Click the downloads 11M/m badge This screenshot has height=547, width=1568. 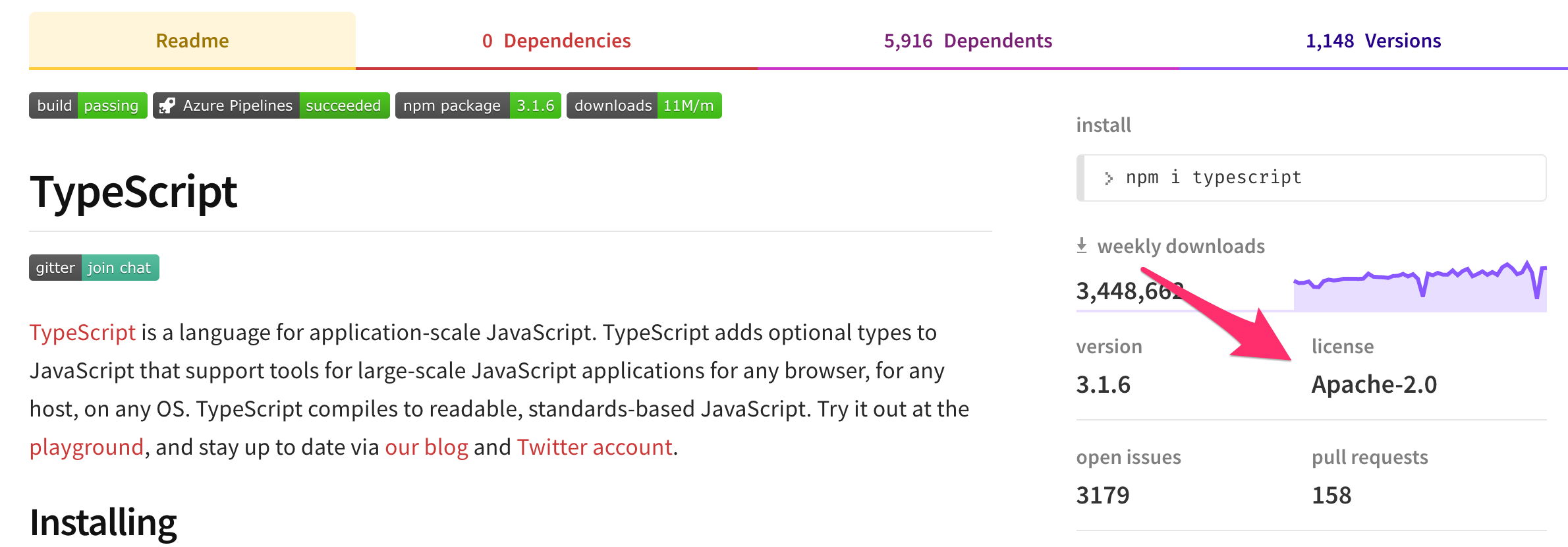[644, 105]
